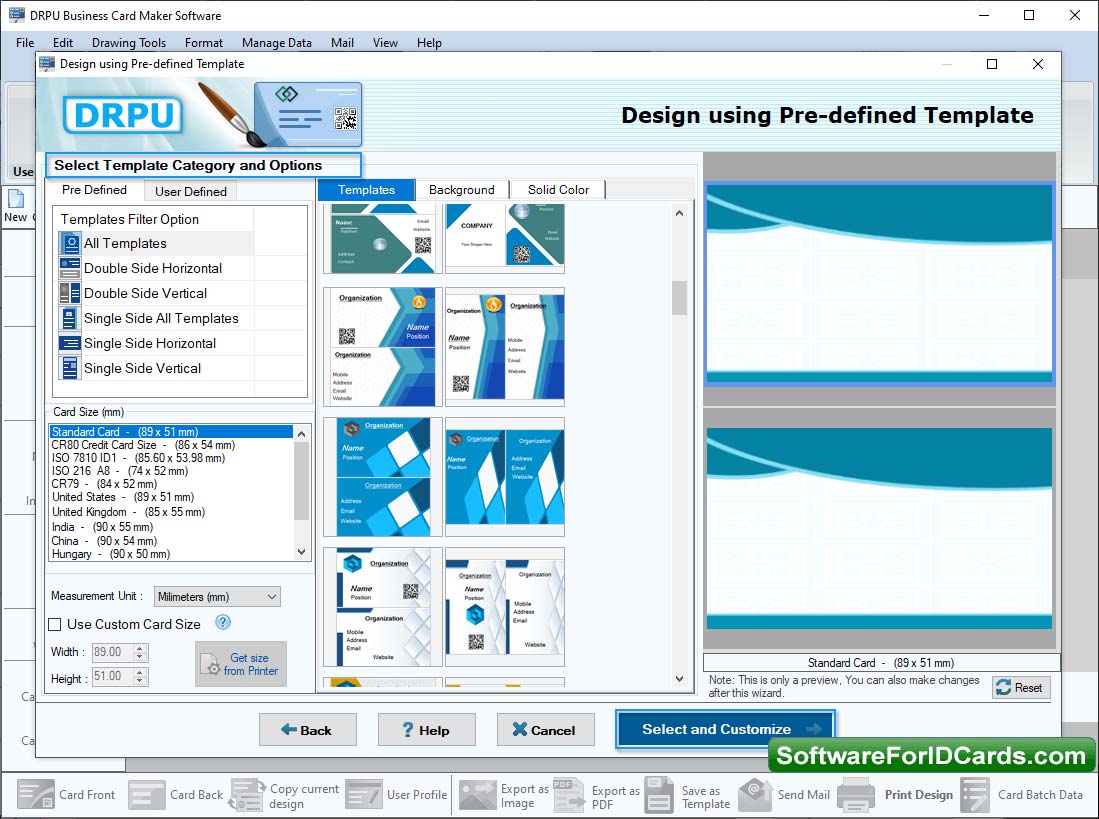Screen dimensions: 1099x819
Task: Click the New document icon in main window
Action: click(x=16, y=198)
